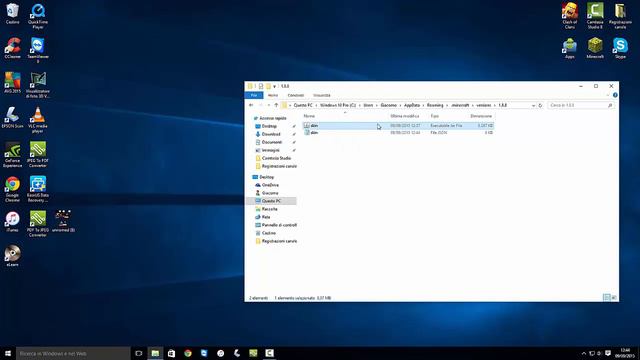The image size is (640, 360).
Task: Open Download in navigation pane
Action: pos(271,134)
